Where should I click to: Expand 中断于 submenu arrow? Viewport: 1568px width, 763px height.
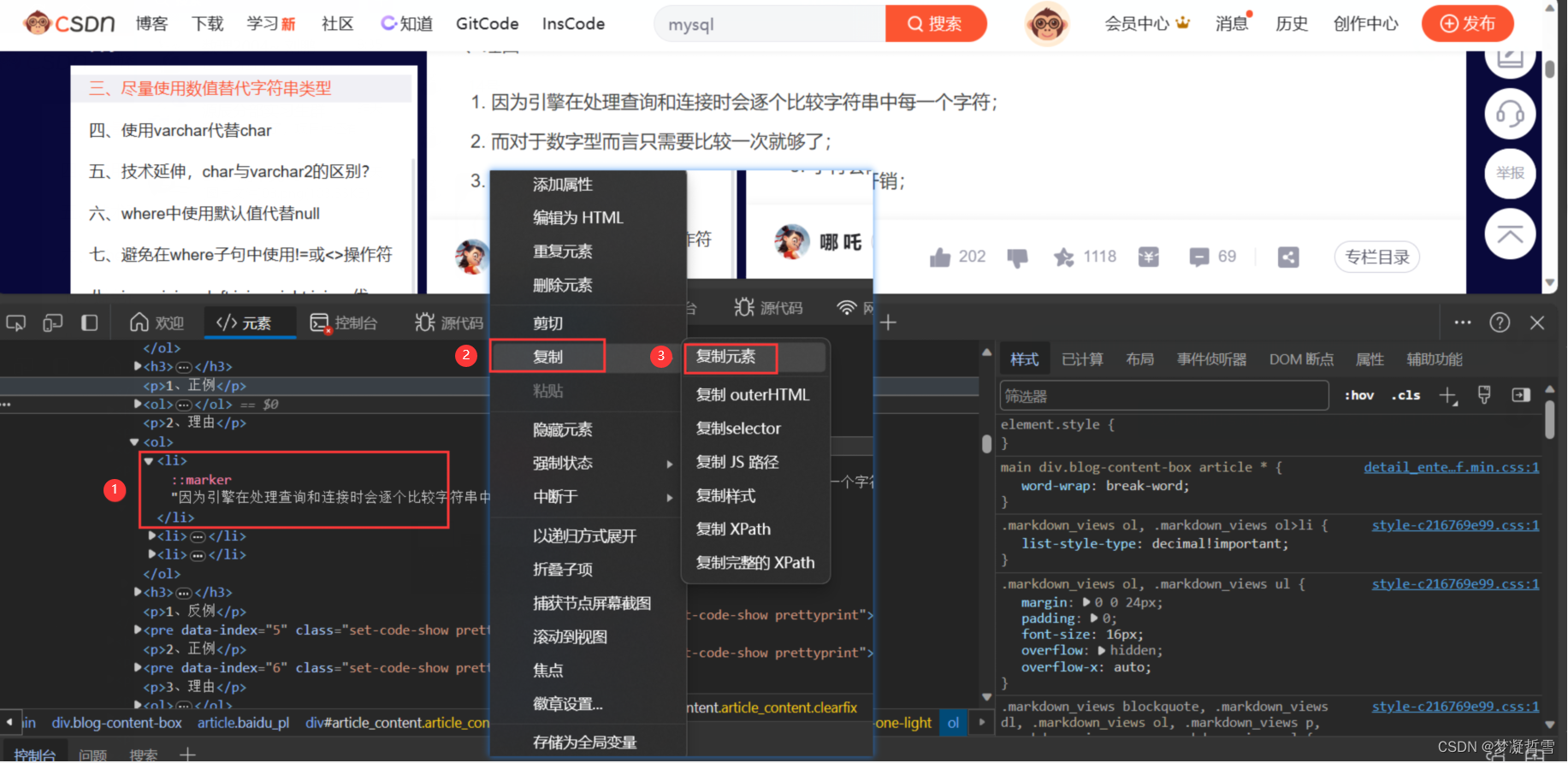(x=670, y=497)
